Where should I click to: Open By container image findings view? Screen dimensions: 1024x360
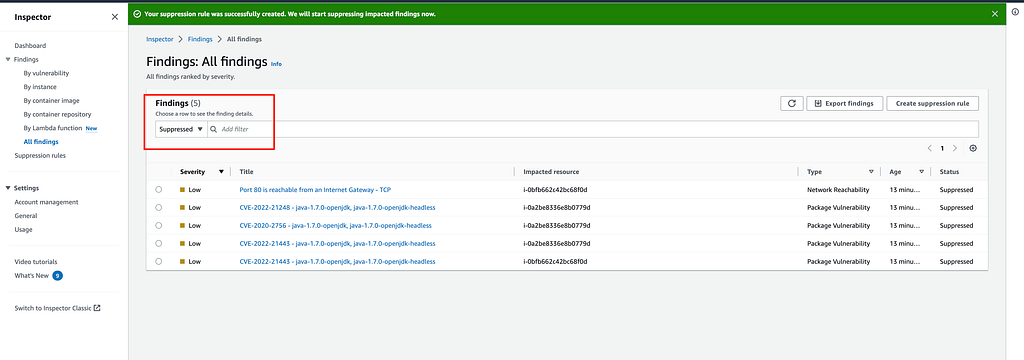click(x=52, y=101)
